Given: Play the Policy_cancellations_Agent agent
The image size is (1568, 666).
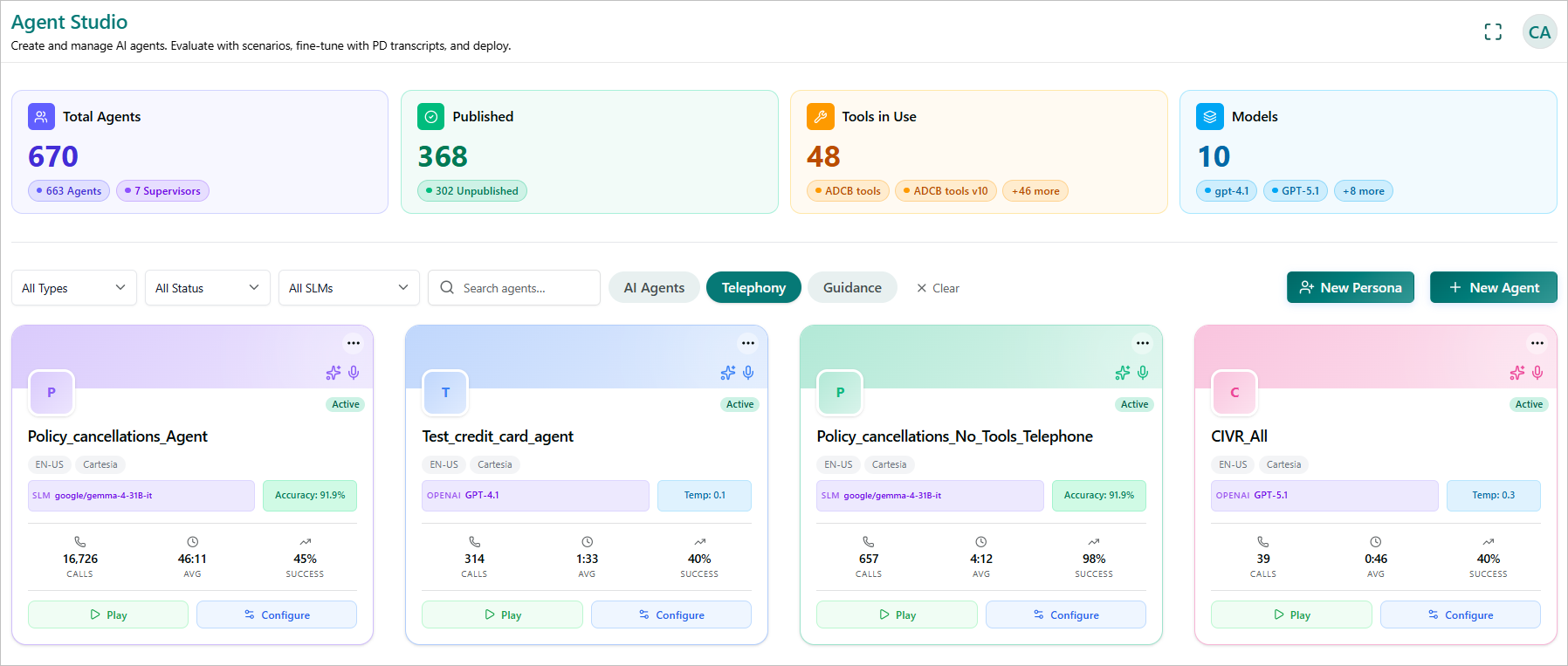Looking at the screenshot, I should pyautogui.click(x=108, y=615).
